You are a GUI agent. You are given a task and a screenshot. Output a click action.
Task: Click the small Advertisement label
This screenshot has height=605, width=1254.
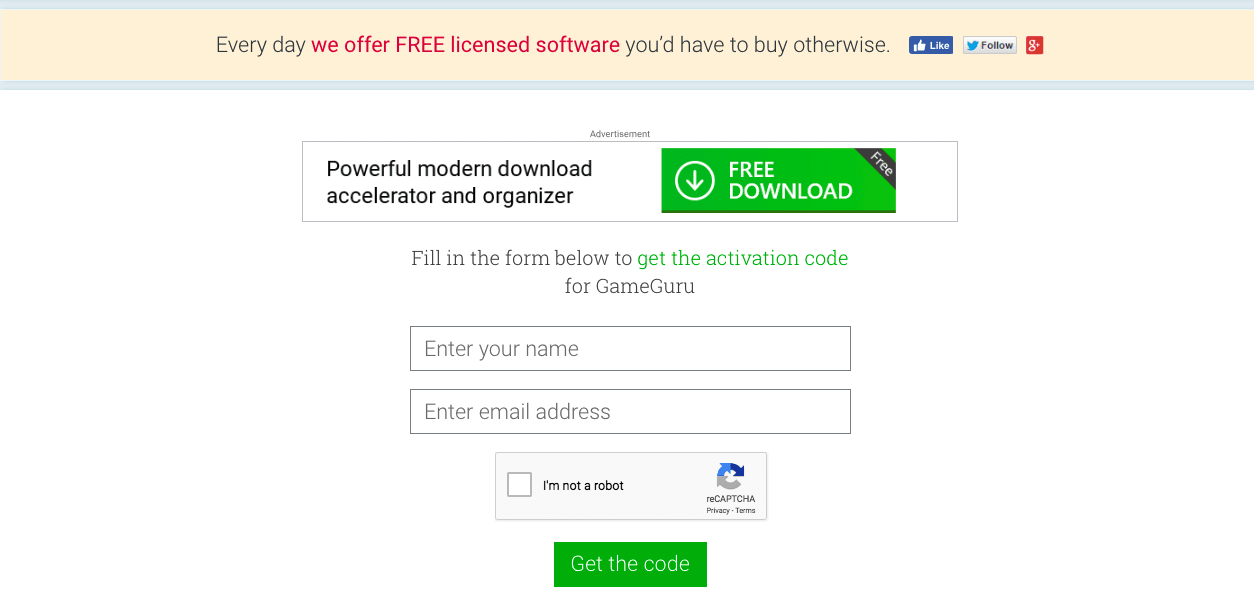[620, 134]
